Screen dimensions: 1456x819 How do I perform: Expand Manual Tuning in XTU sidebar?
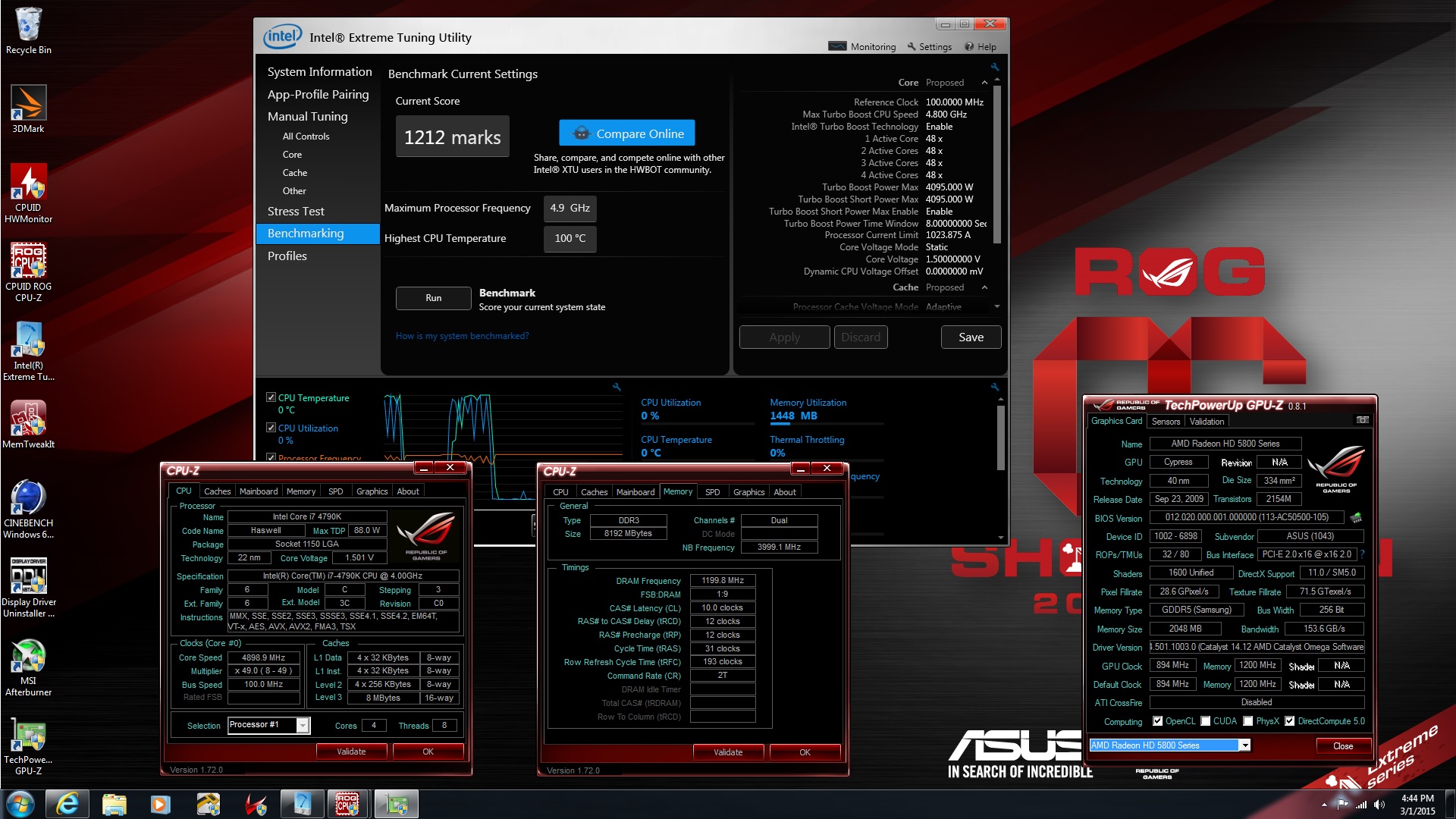point(307,116)
